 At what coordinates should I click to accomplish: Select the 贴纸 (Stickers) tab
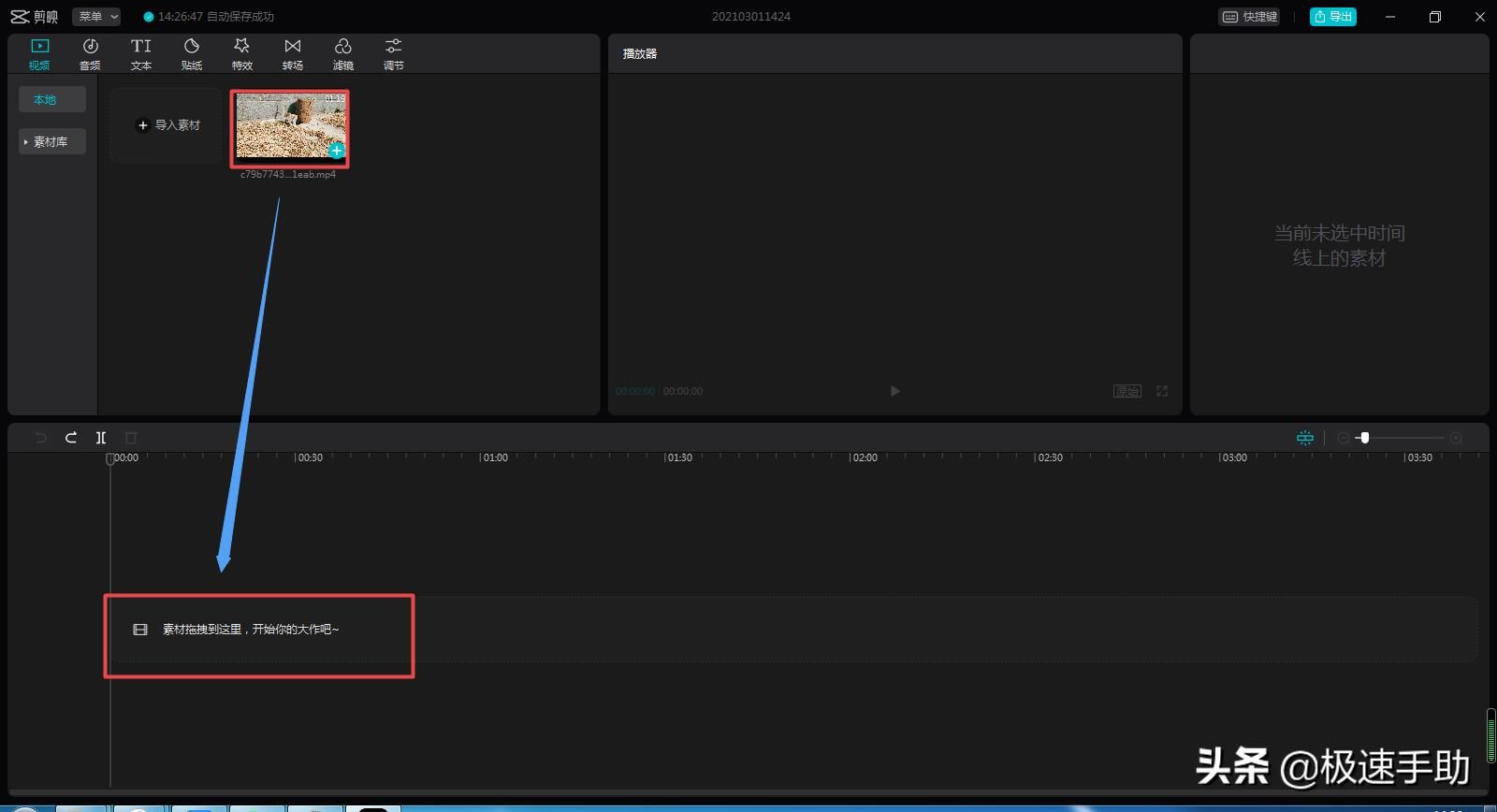[x=192, y=53]
